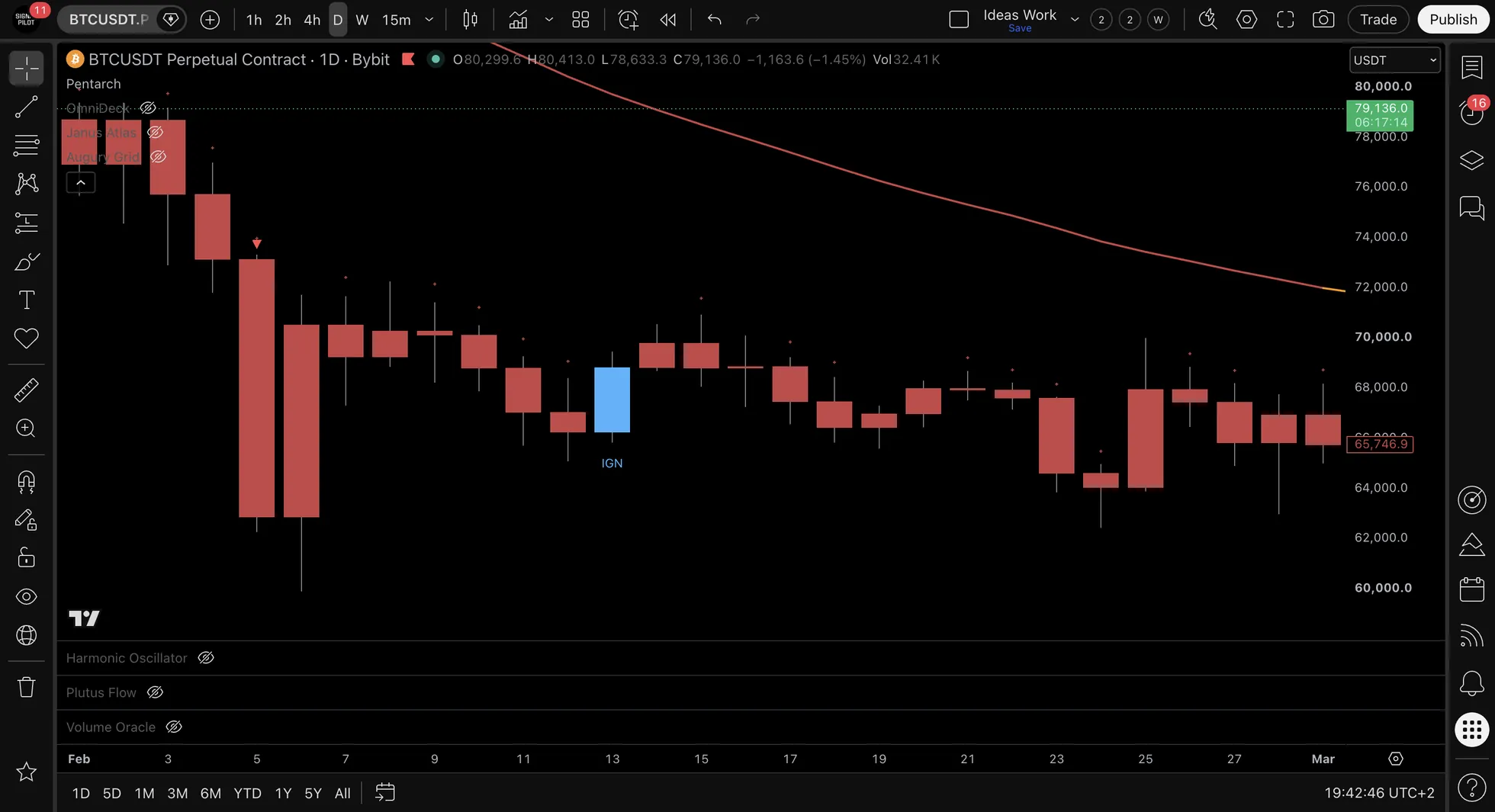
Task: Select the trend line drawing tool
Action: click(x=27, y=107)
